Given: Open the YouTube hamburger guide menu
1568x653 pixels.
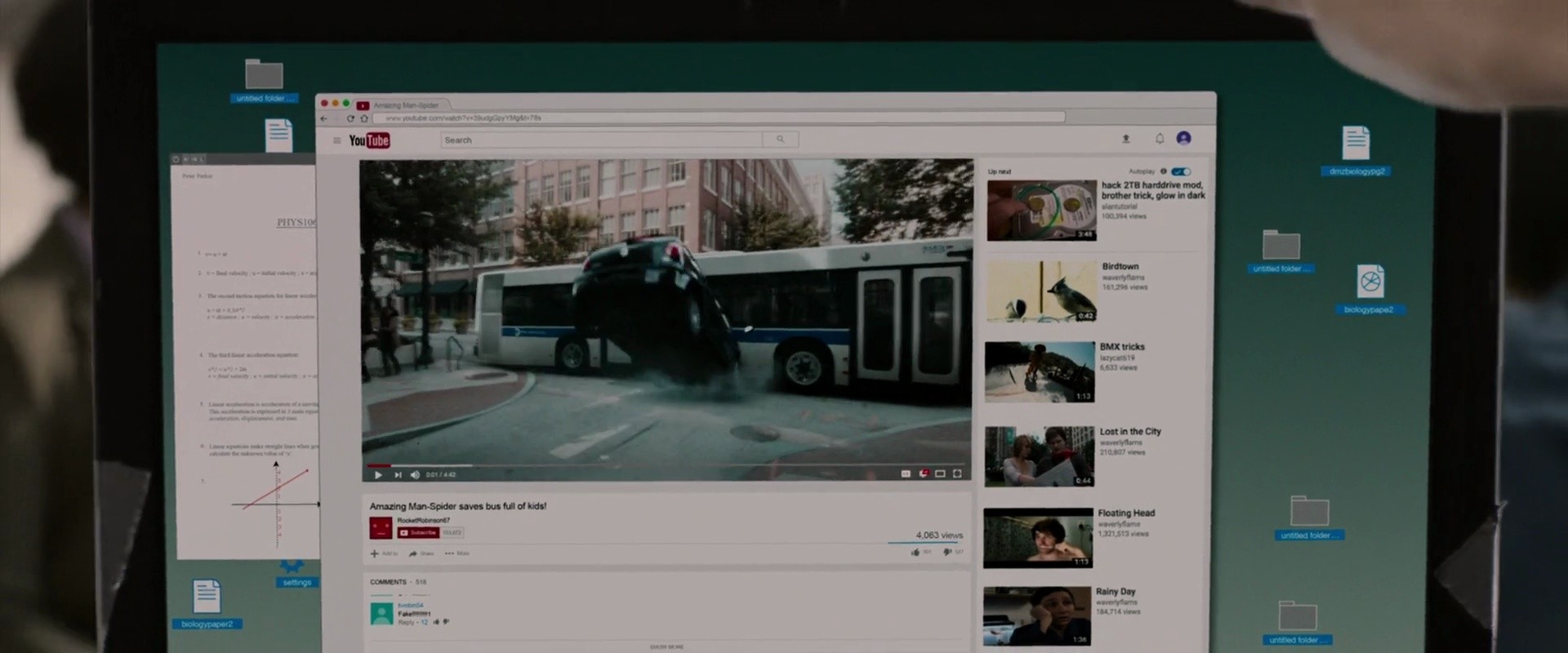Looking at the screenshot, I should coord(336,140).
